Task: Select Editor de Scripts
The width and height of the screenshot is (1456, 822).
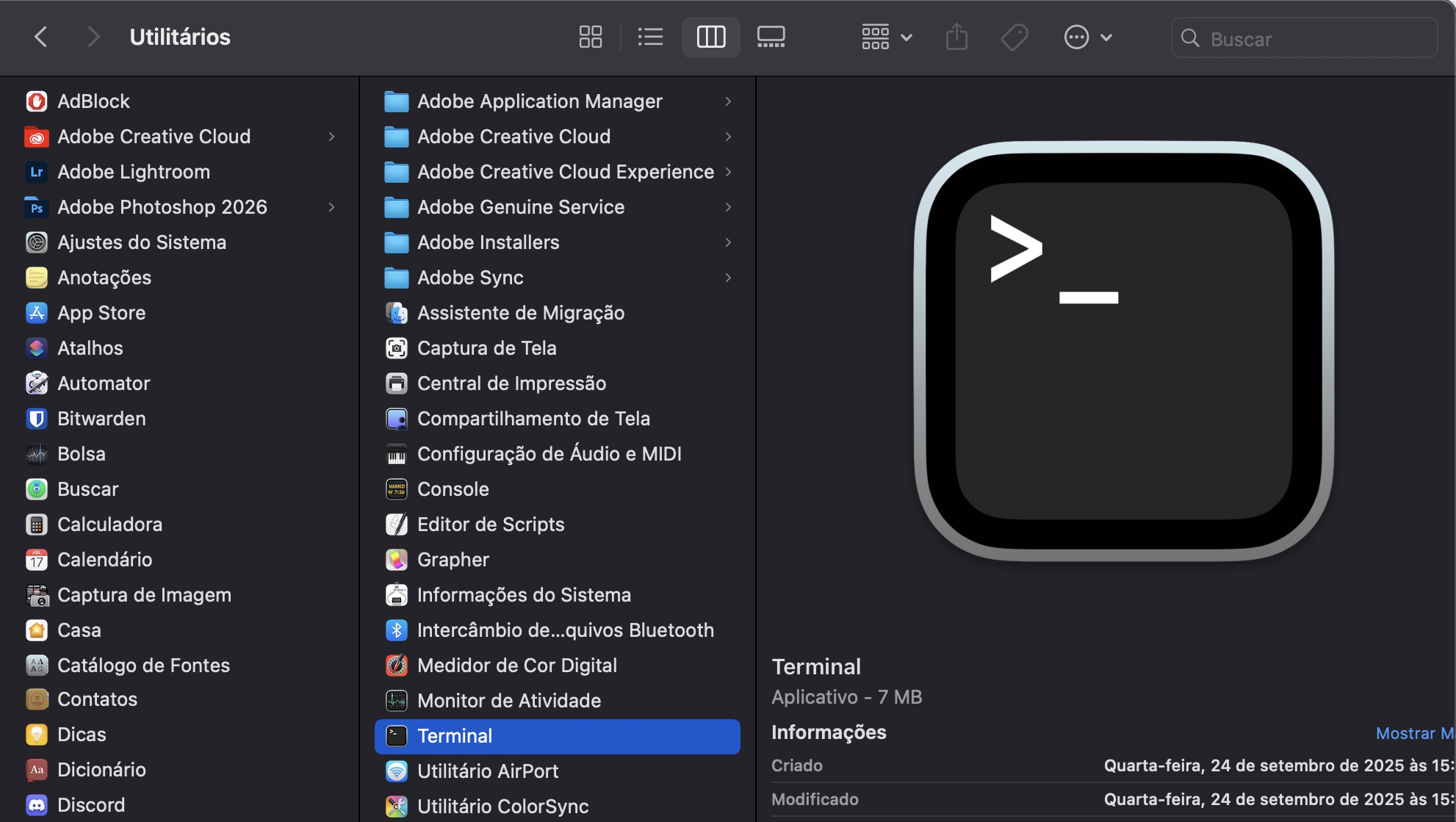Action: pyautogui.click(x=491, y=524)
